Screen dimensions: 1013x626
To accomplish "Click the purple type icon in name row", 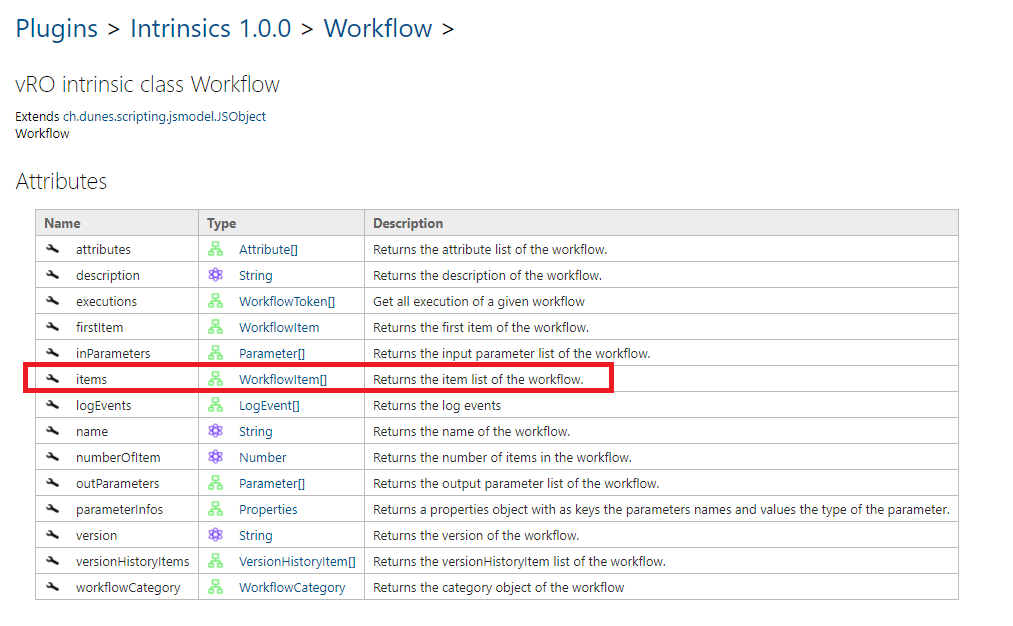I will [215, 431].
